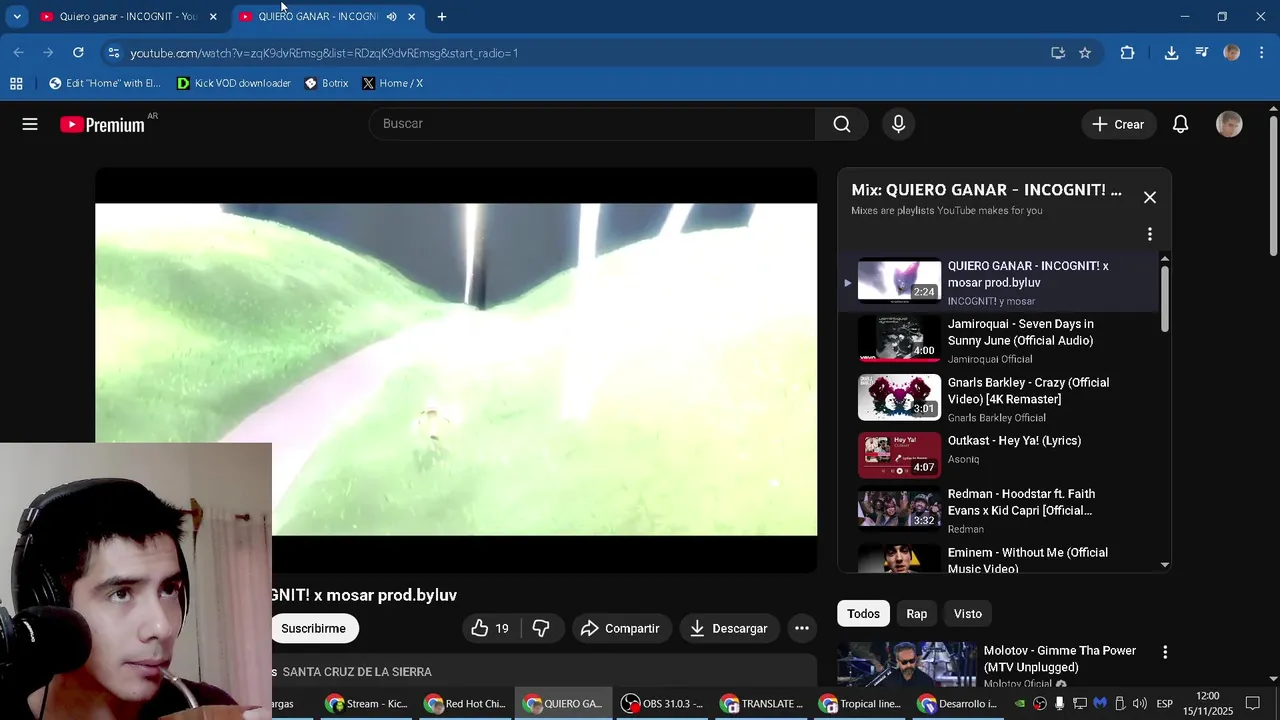The height and width of the screenshot is (720, 1280).
Task: Open the YouTube guide hamburger menu
Action: (30, 124)
